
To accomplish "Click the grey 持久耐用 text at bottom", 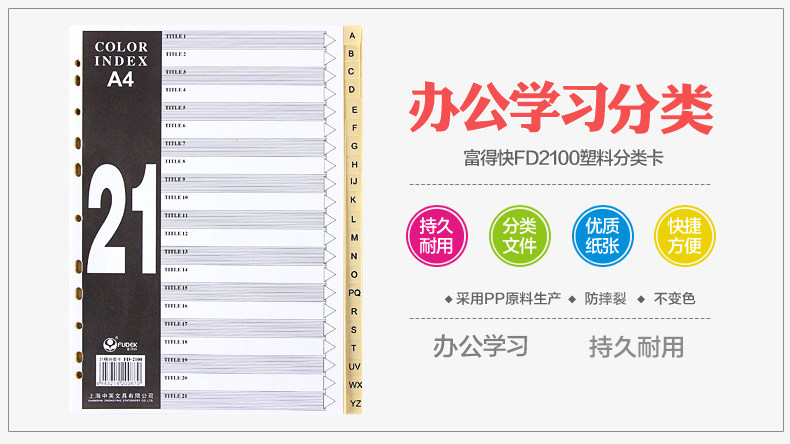I will coord(636,347).
